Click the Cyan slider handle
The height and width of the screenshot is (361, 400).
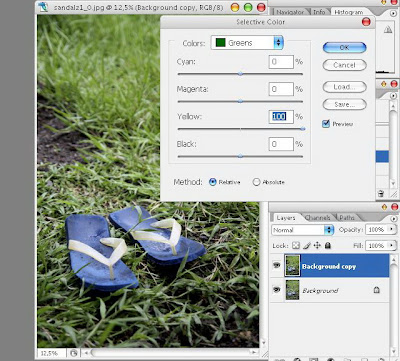tap(240, 74)
